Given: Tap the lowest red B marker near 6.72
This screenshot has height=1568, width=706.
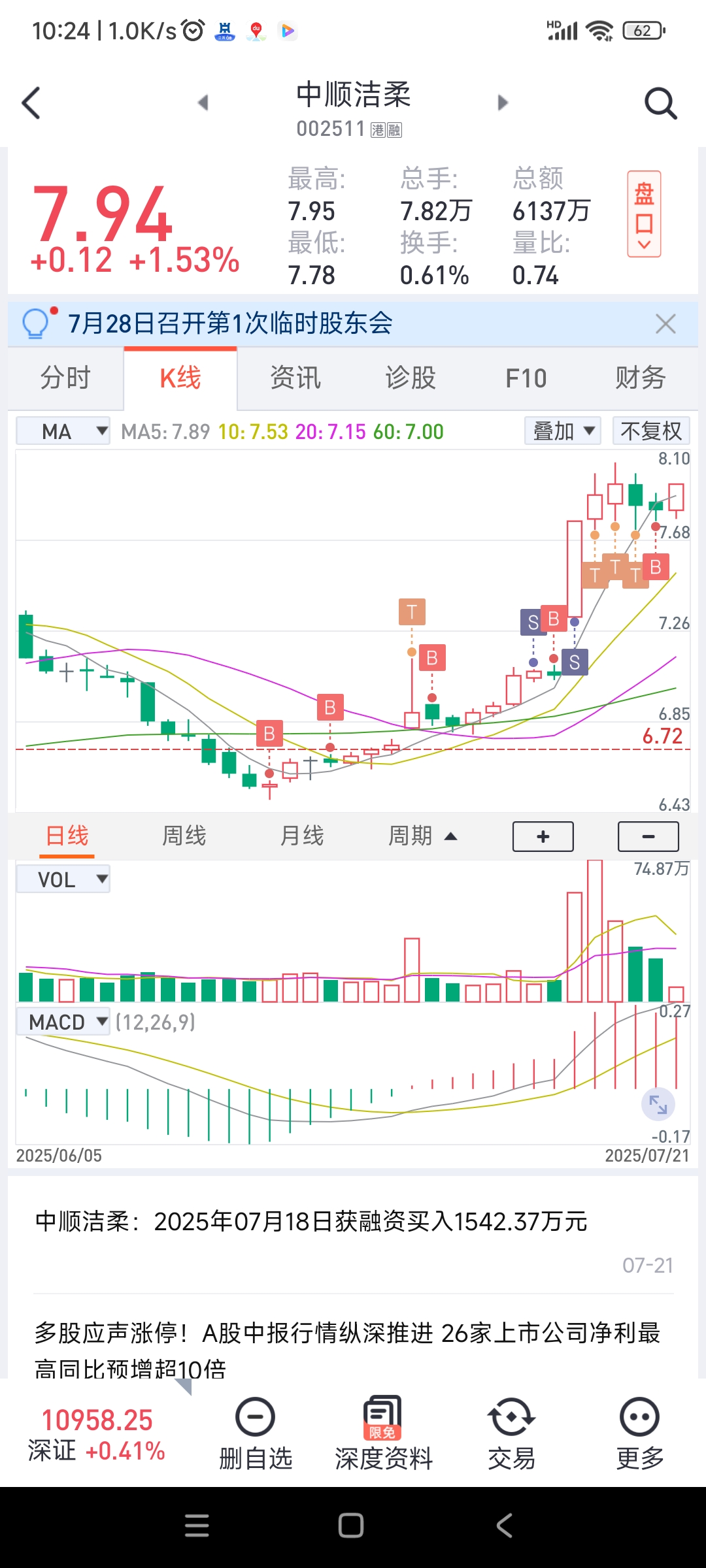Looking at the screenshot, I should point(269,734).
